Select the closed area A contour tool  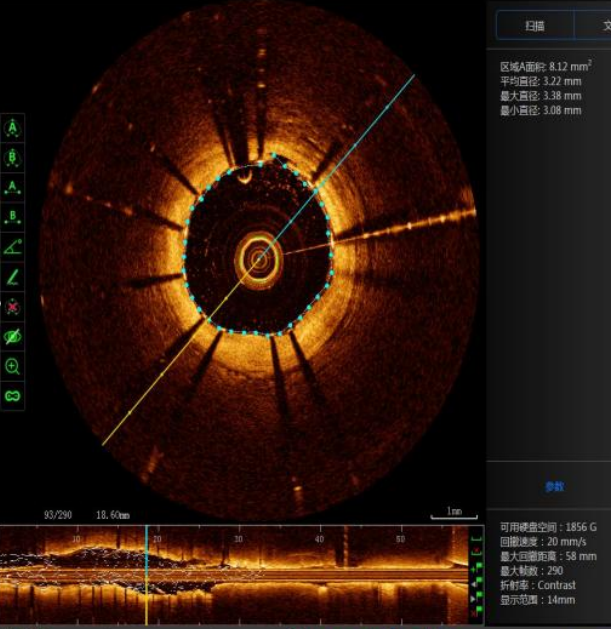pos(13,128)
